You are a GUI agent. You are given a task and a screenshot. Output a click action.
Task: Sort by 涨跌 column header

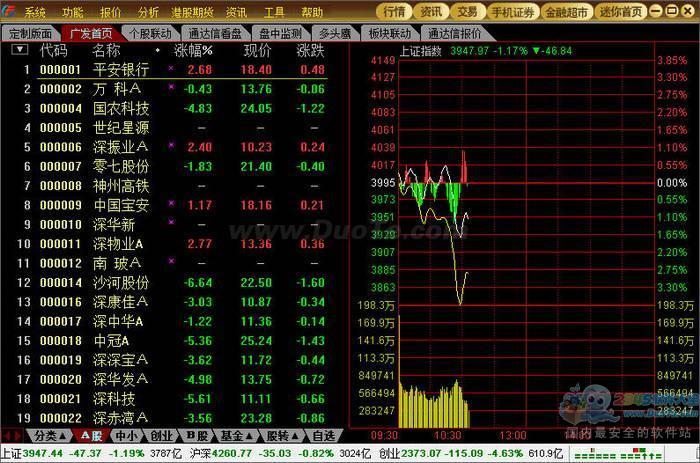point(310,50)
